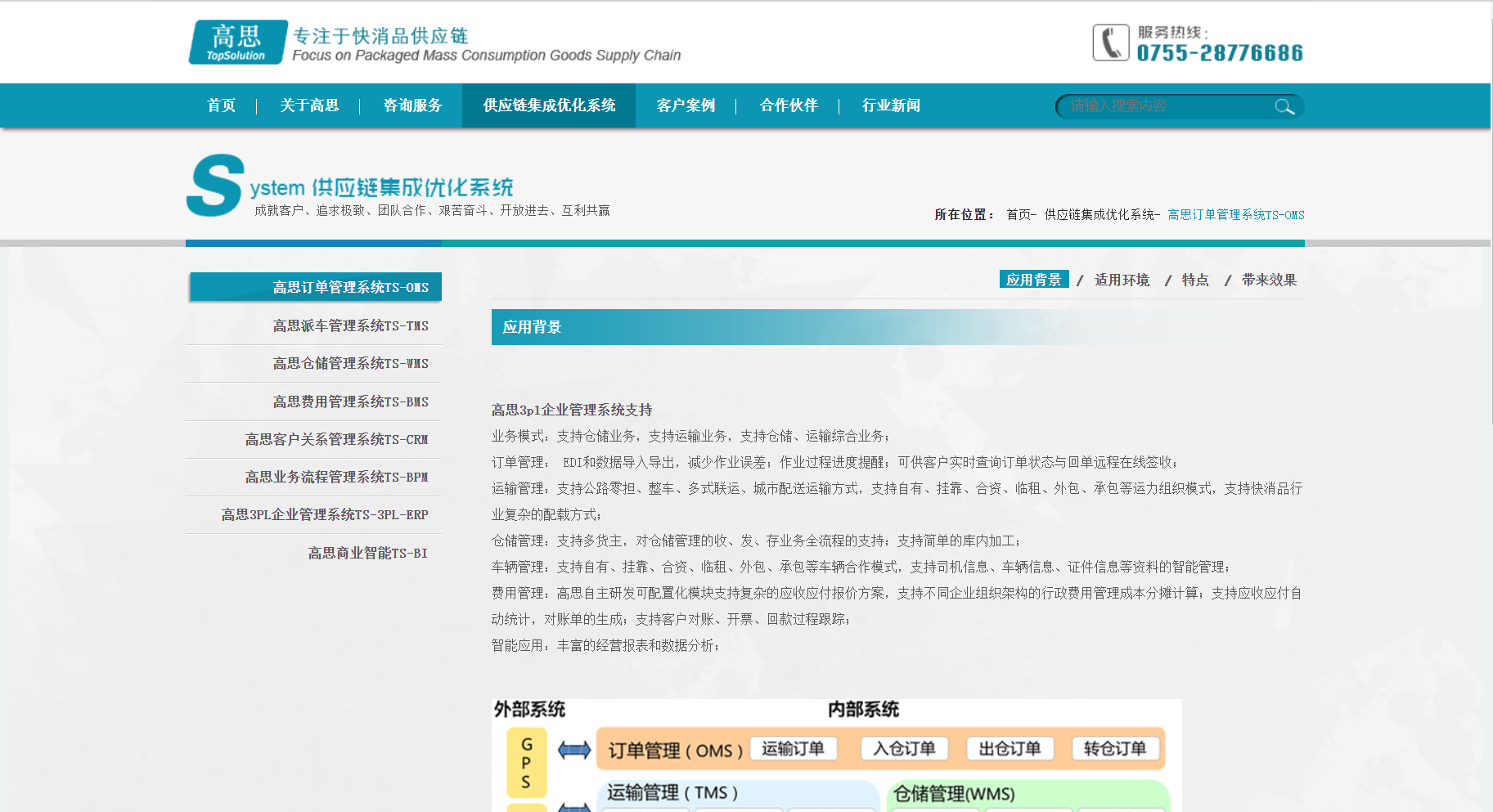The image size is (1493, 812).
Task: Click breadcrumb link 高思订单管理系统TS-OMS
Action: click(1236, 215)
